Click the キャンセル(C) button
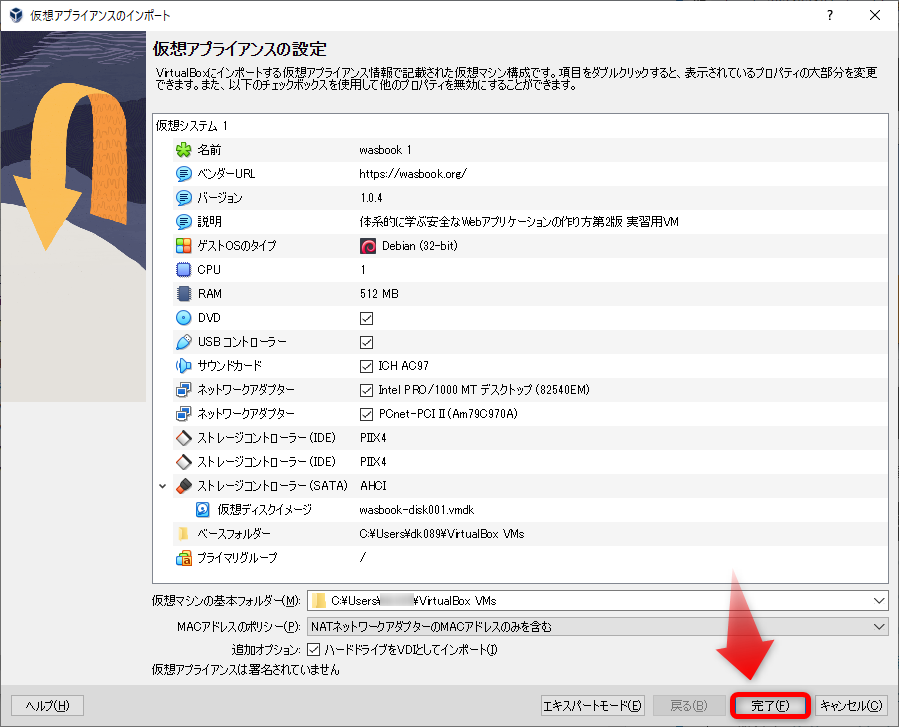Screen dimensions: 899x727 (851, 706)
